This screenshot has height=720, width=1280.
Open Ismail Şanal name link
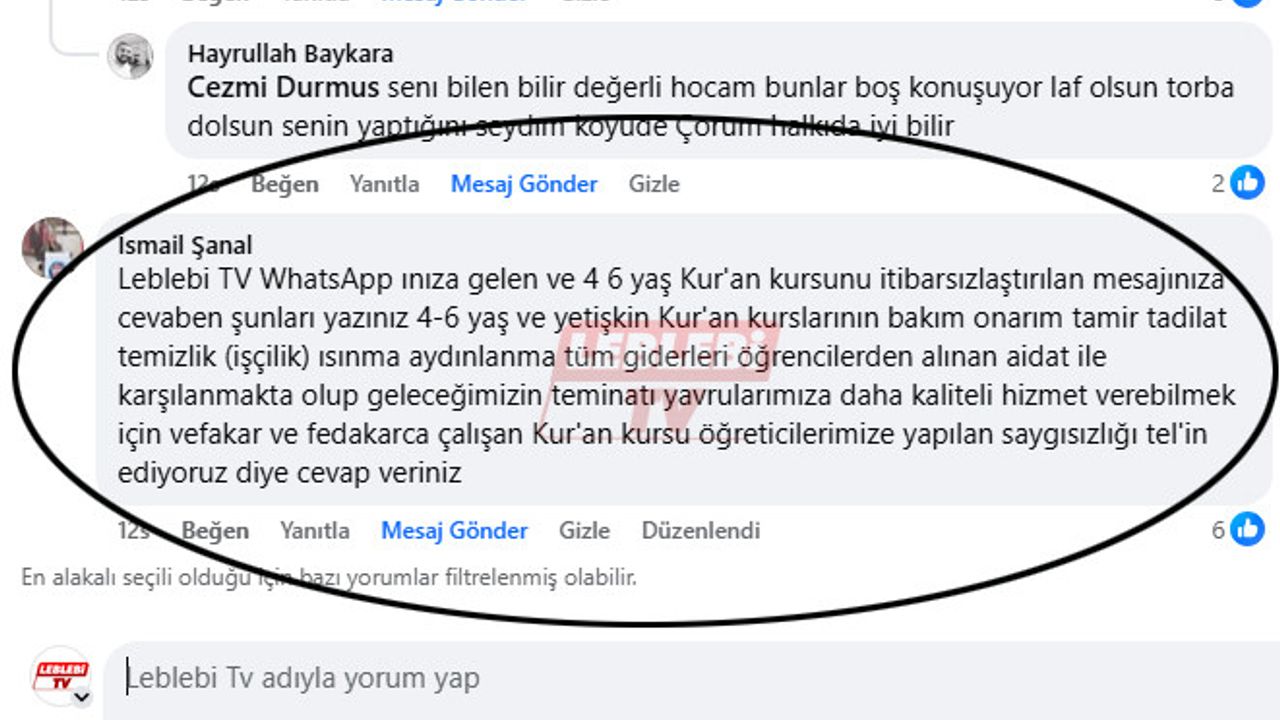click(x=185, y=245)
